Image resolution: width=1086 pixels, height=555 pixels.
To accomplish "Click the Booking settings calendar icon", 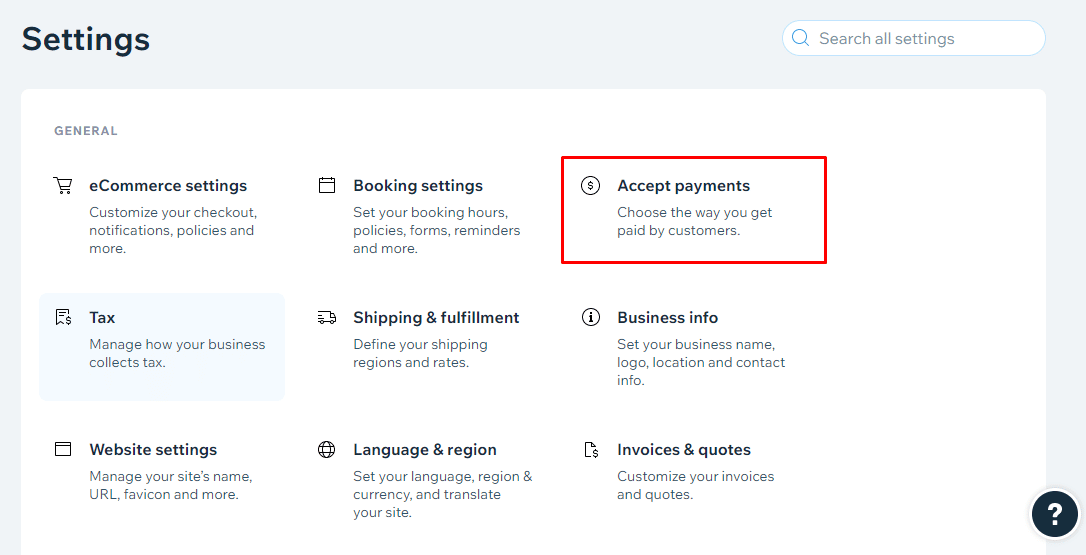I will click(x=327, y=185).
